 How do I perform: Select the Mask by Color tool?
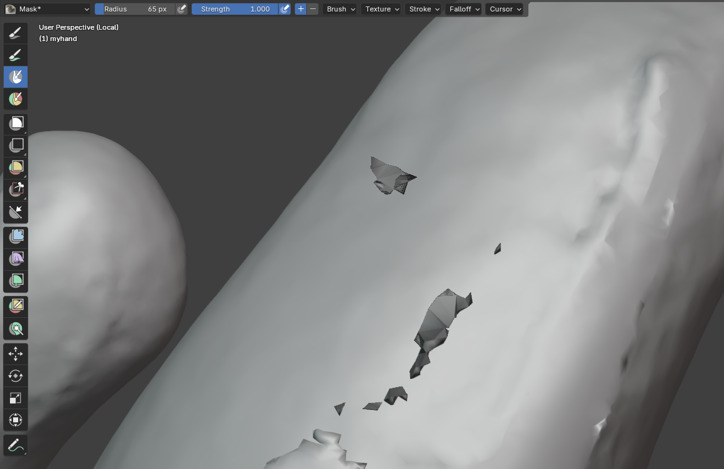[16, 329]
